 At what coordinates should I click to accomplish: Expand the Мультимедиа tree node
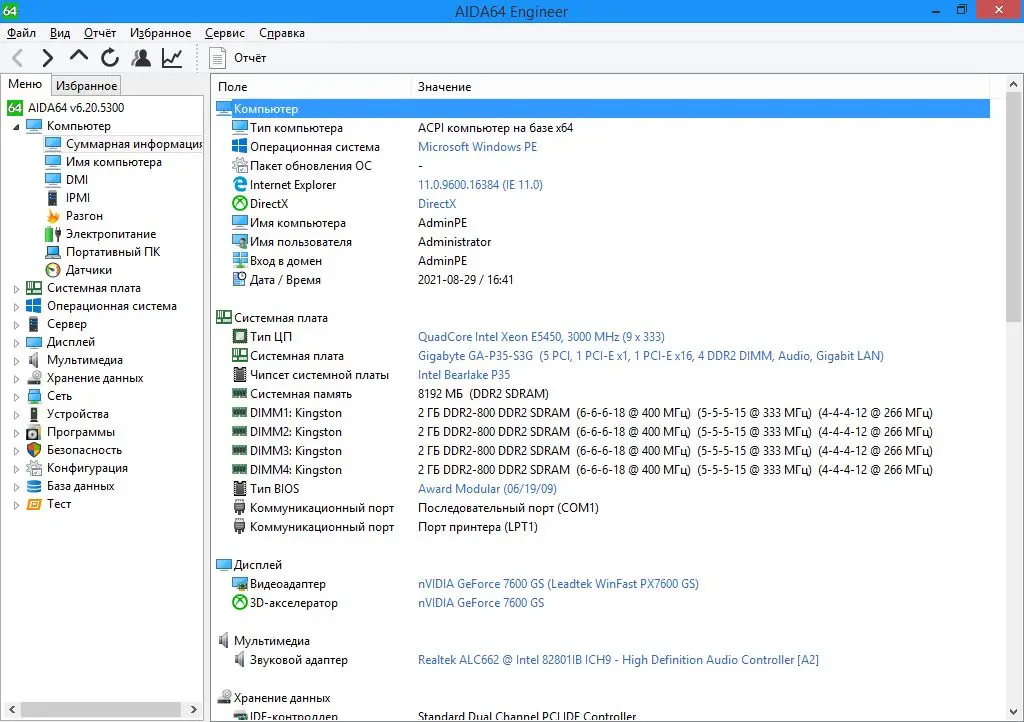tap(16, 360)
